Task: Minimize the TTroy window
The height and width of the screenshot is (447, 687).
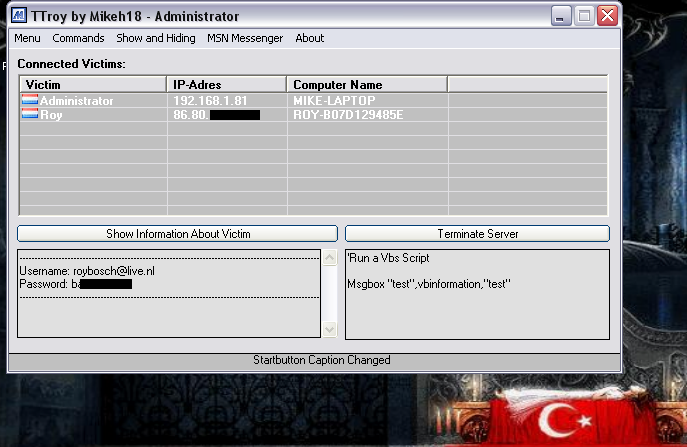Action: [560, 16]
